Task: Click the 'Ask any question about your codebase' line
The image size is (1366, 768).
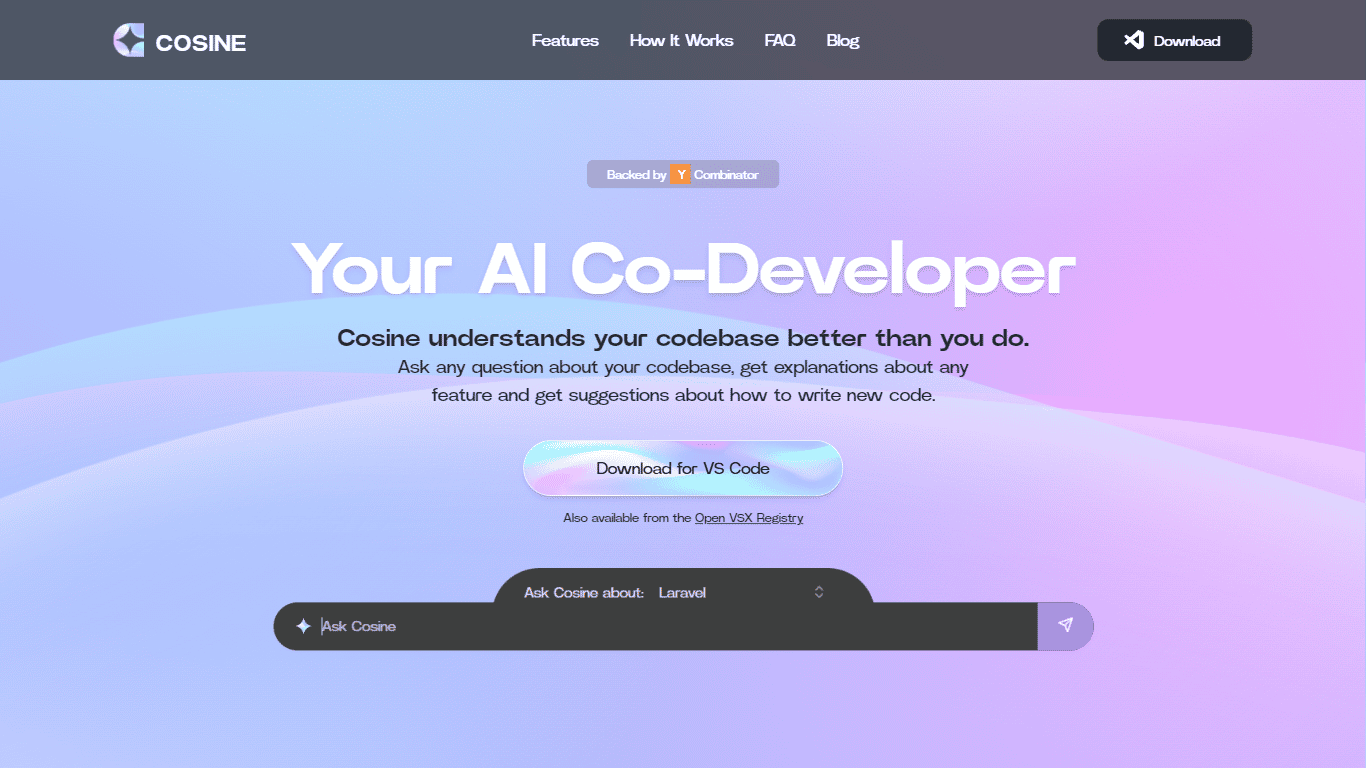Action: (x=683, y=367)
